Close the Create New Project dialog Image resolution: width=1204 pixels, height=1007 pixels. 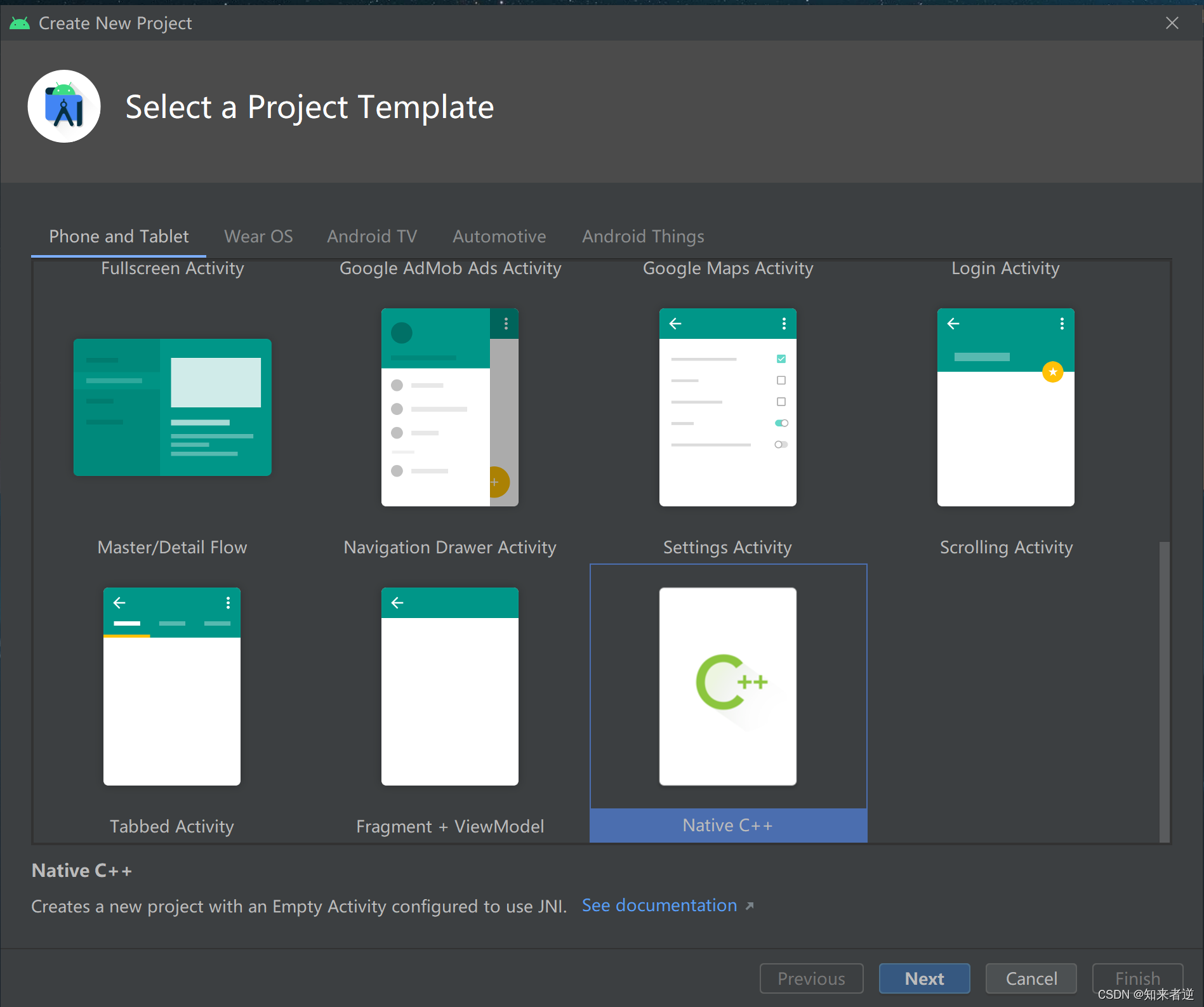coord(1172,23)
